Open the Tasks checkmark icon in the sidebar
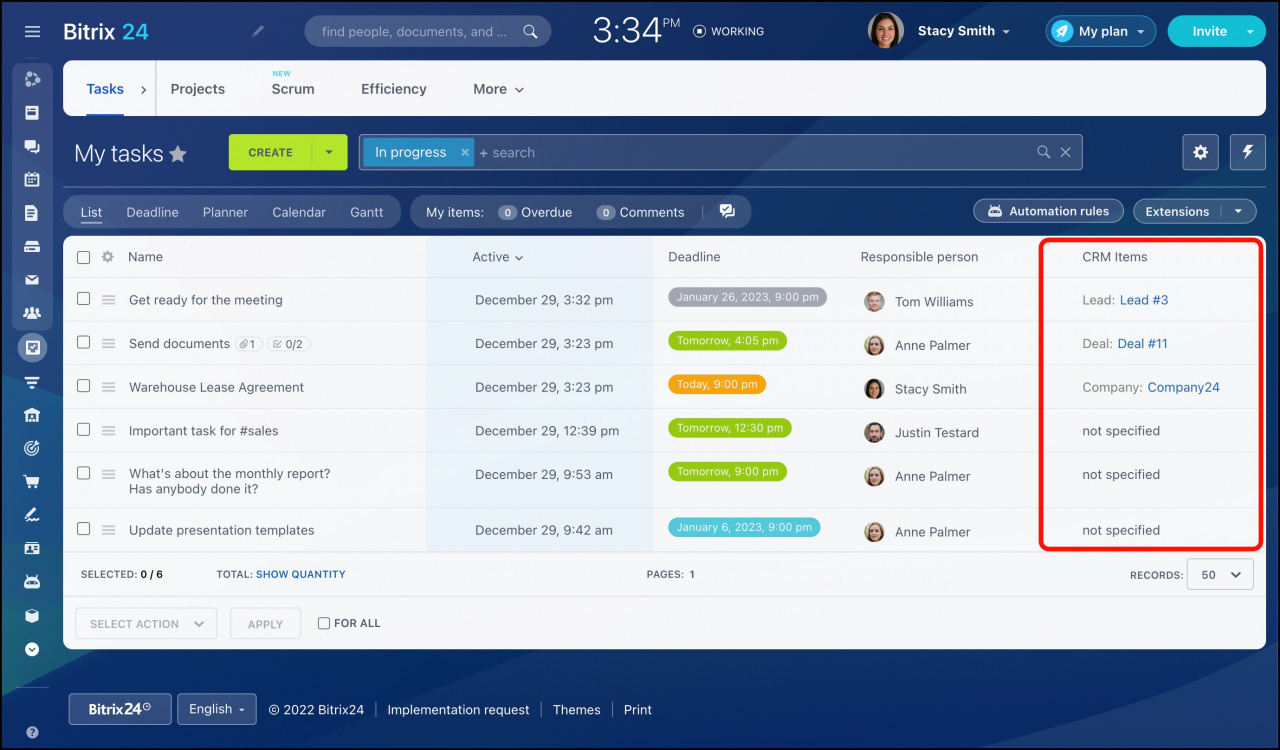1280x750 pixels. tap(32, 348)
